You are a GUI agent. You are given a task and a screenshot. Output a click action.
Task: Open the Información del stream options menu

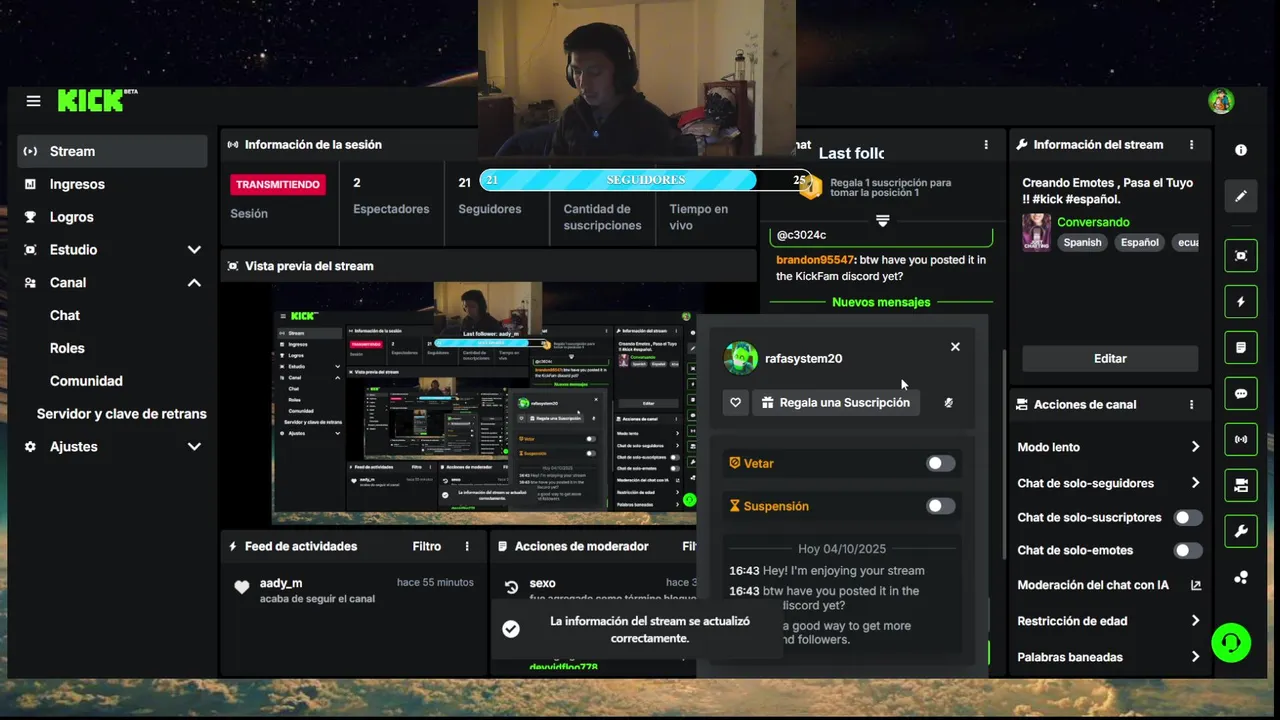[1191, 145]
